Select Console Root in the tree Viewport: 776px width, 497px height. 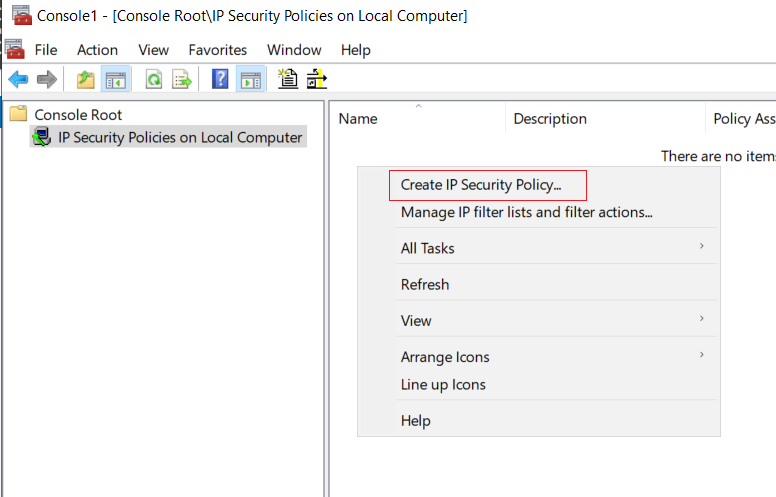(x=78, y=115)
